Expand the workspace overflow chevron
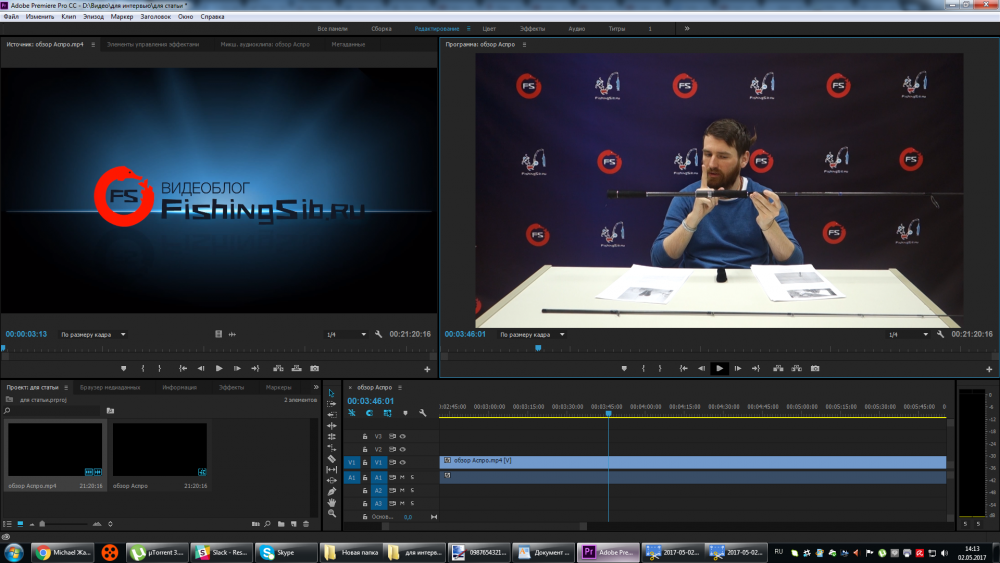 (x=687, y=29)
